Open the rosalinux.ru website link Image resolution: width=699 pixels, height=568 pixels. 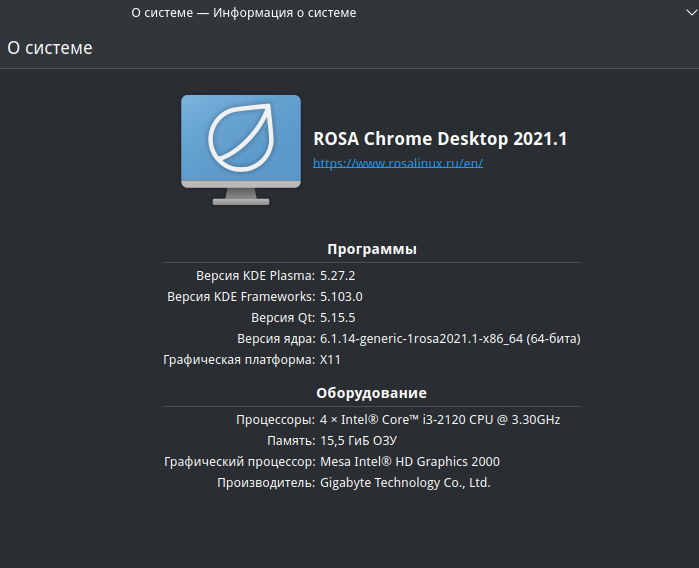[x=398, y=163]
